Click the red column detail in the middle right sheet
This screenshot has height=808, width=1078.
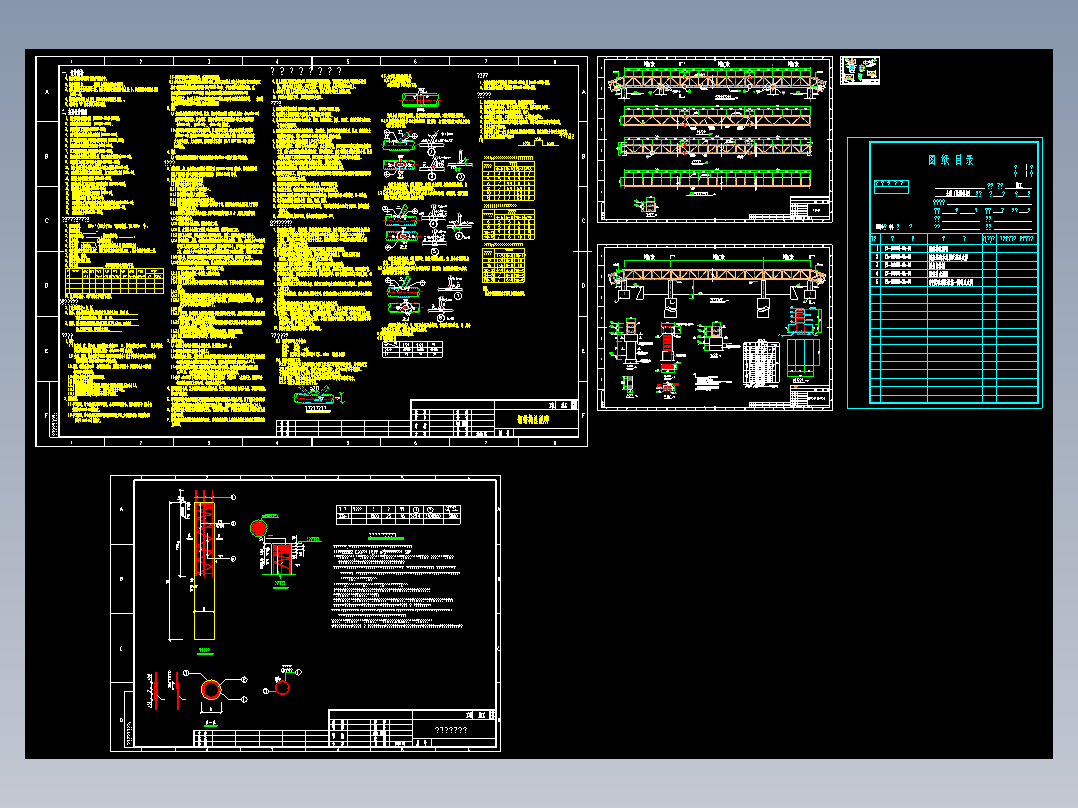667,348
